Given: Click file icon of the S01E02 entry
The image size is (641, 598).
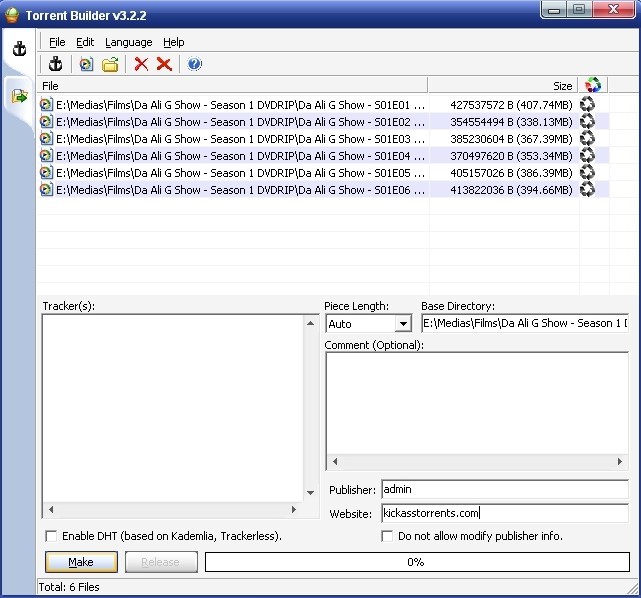Looking at the screenshot, I should point(46,122).
